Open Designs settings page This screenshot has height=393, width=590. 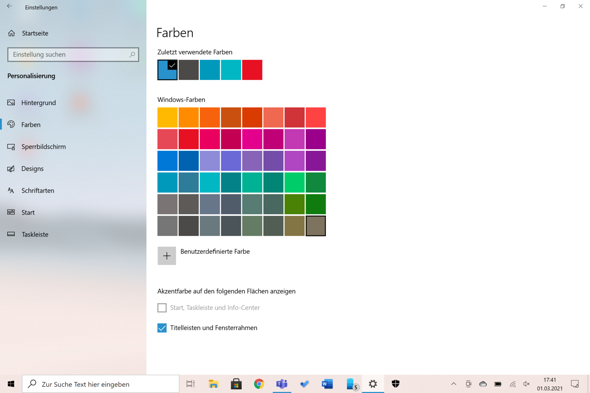pos(32,169)
